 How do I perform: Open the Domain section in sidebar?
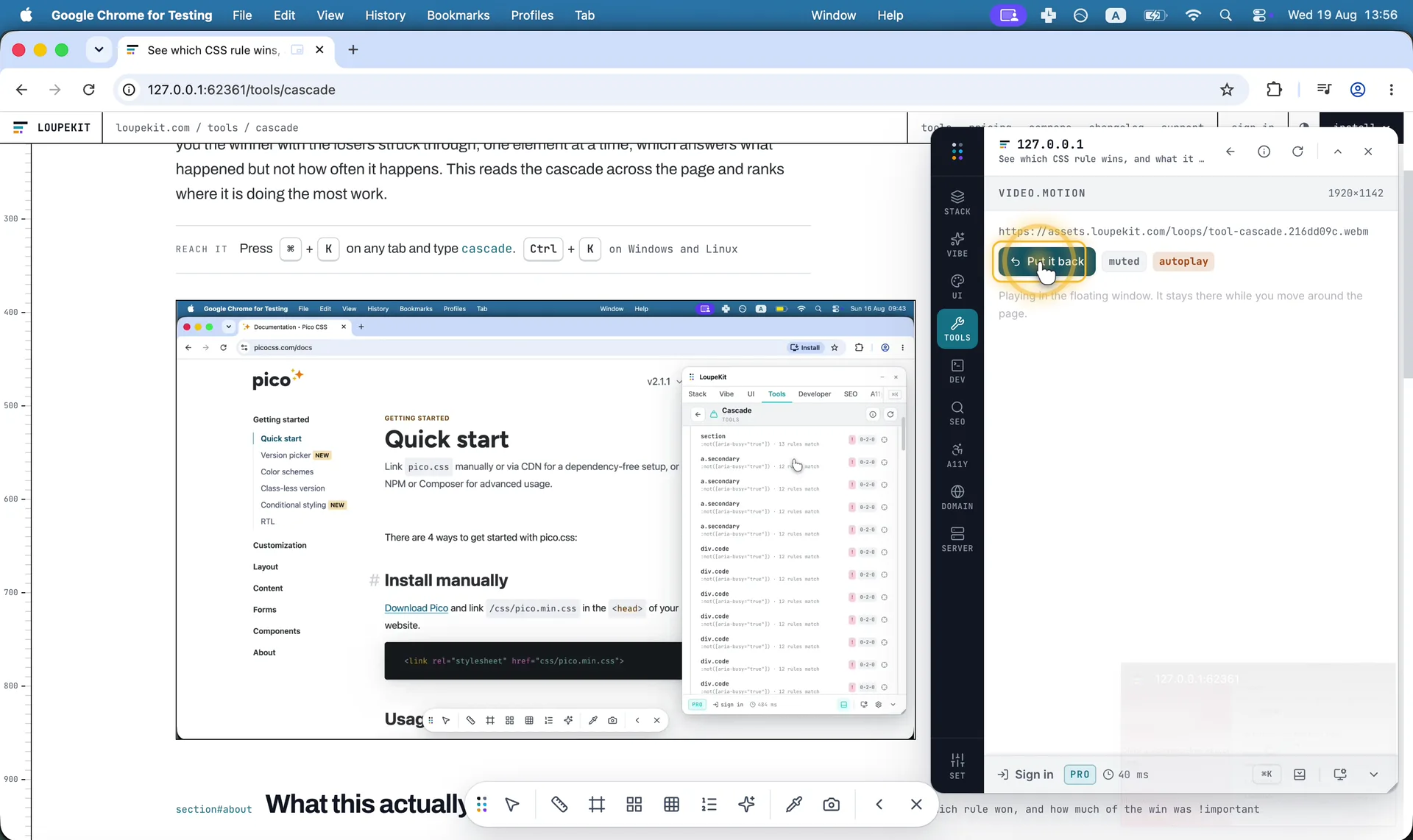pyautogui.click(x=957, y=496)
